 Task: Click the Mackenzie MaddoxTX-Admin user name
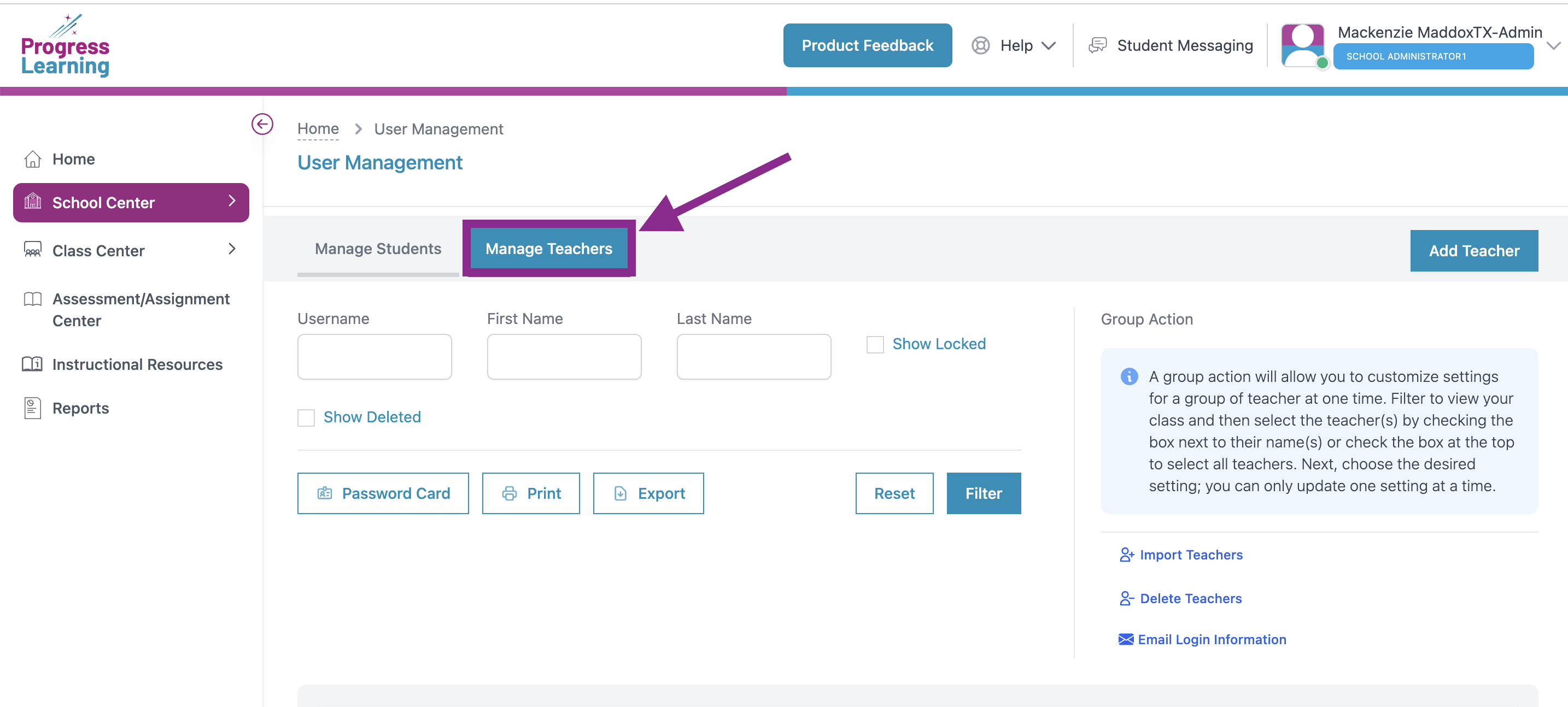(1440, 32)
